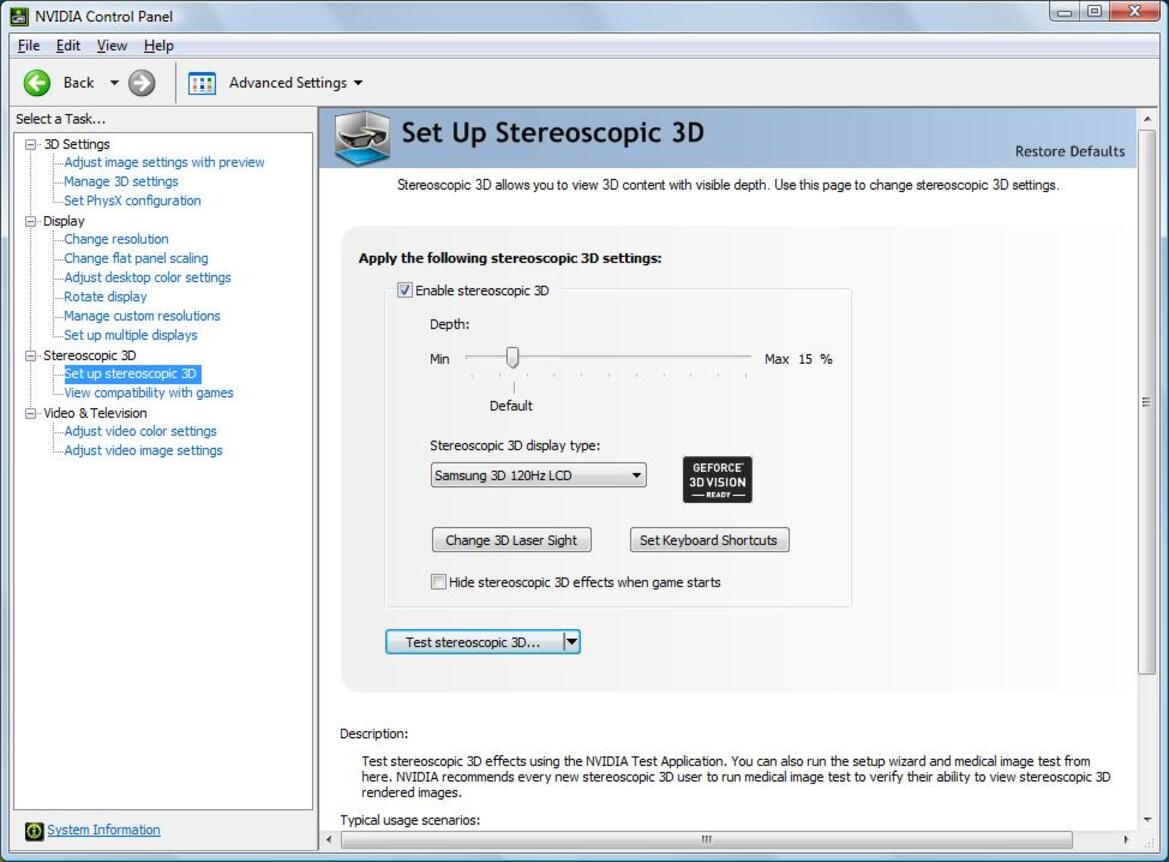Select Adjust desktop color settings task

coord(148,277)
